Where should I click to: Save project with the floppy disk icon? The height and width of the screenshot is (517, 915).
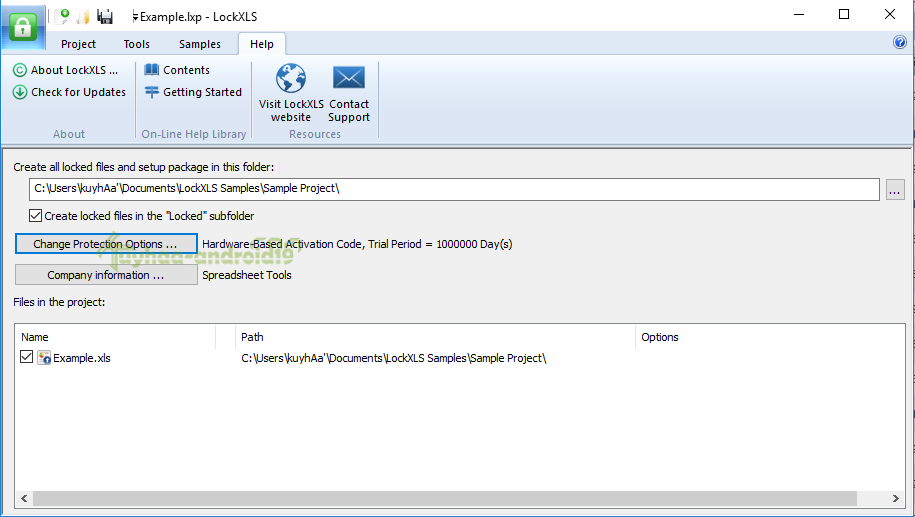105,16
